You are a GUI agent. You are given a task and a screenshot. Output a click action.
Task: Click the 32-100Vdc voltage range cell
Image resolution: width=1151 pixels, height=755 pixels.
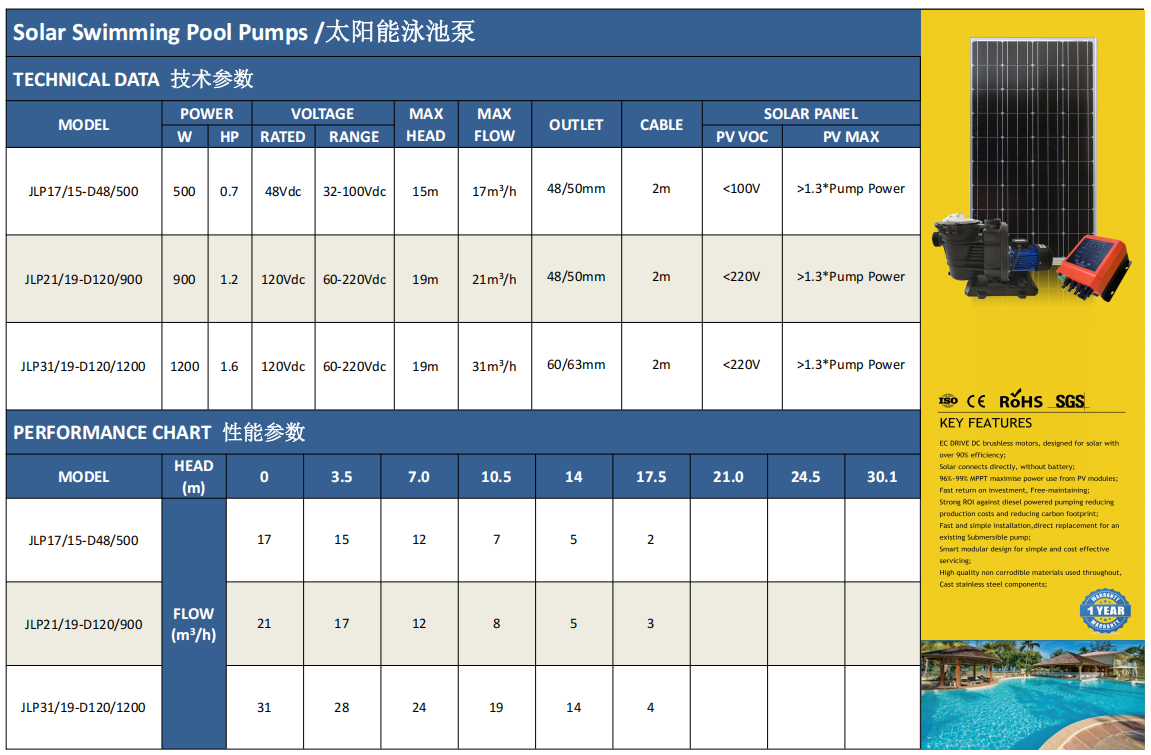(x=354, y=191)
